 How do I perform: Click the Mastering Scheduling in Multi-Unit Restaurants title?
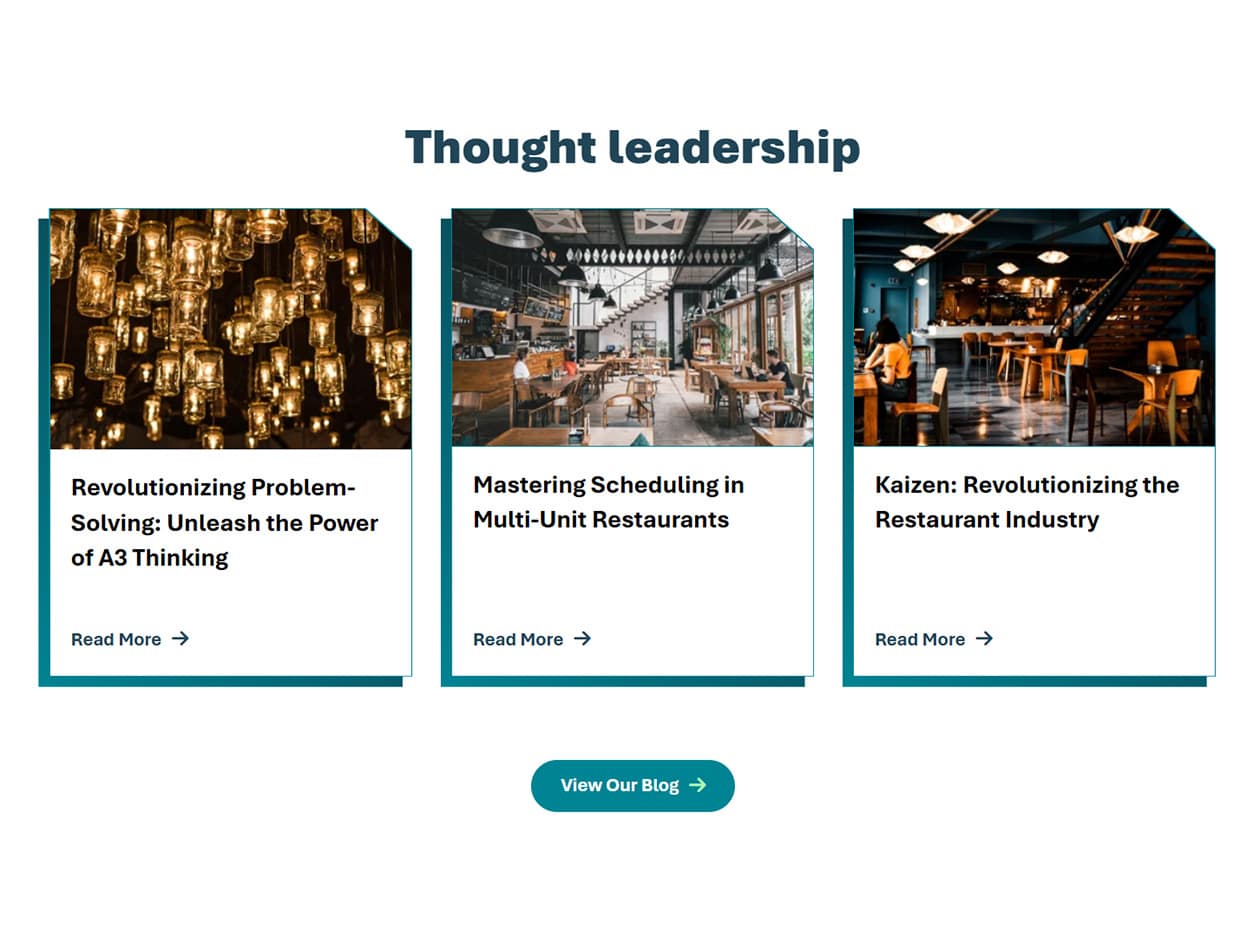tap(608, 502)
